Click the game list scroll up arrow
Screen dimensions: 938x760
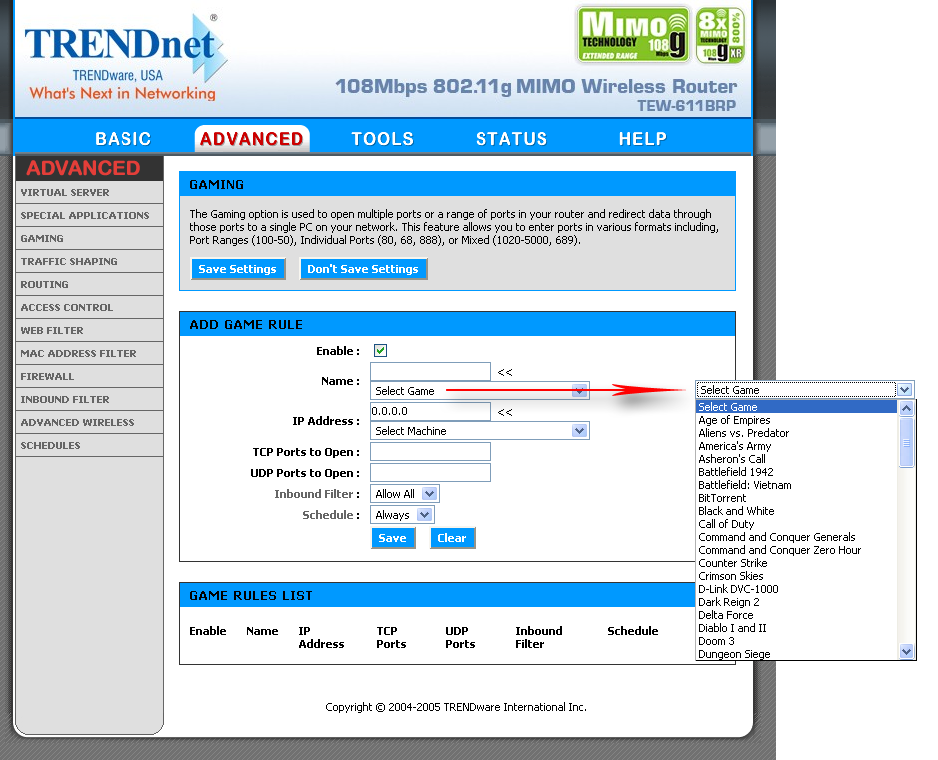coord(906,409)
